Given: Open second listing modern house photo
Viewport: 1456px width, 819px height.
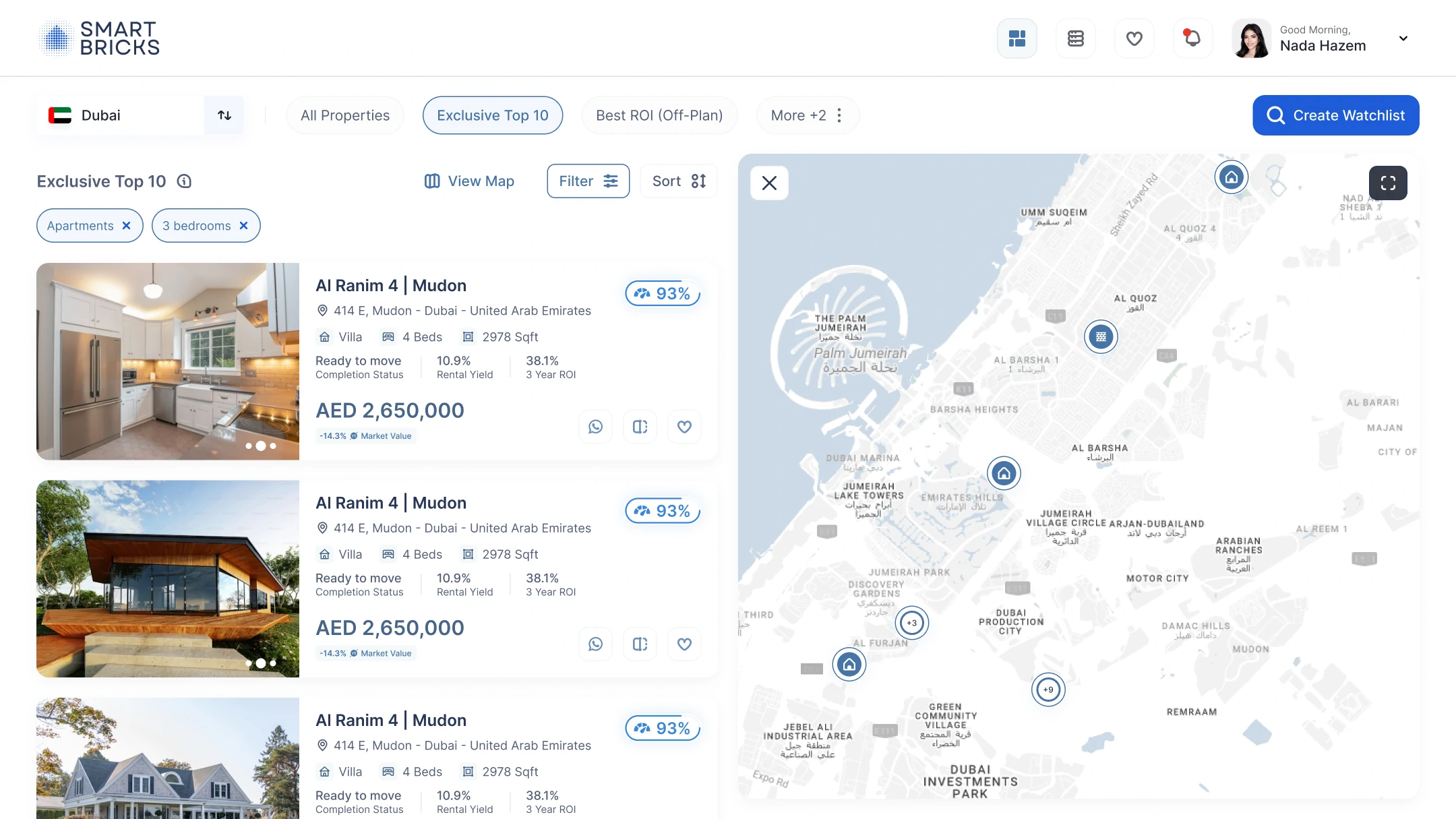Looking at the screenshot, I should (x=168, y=579).
